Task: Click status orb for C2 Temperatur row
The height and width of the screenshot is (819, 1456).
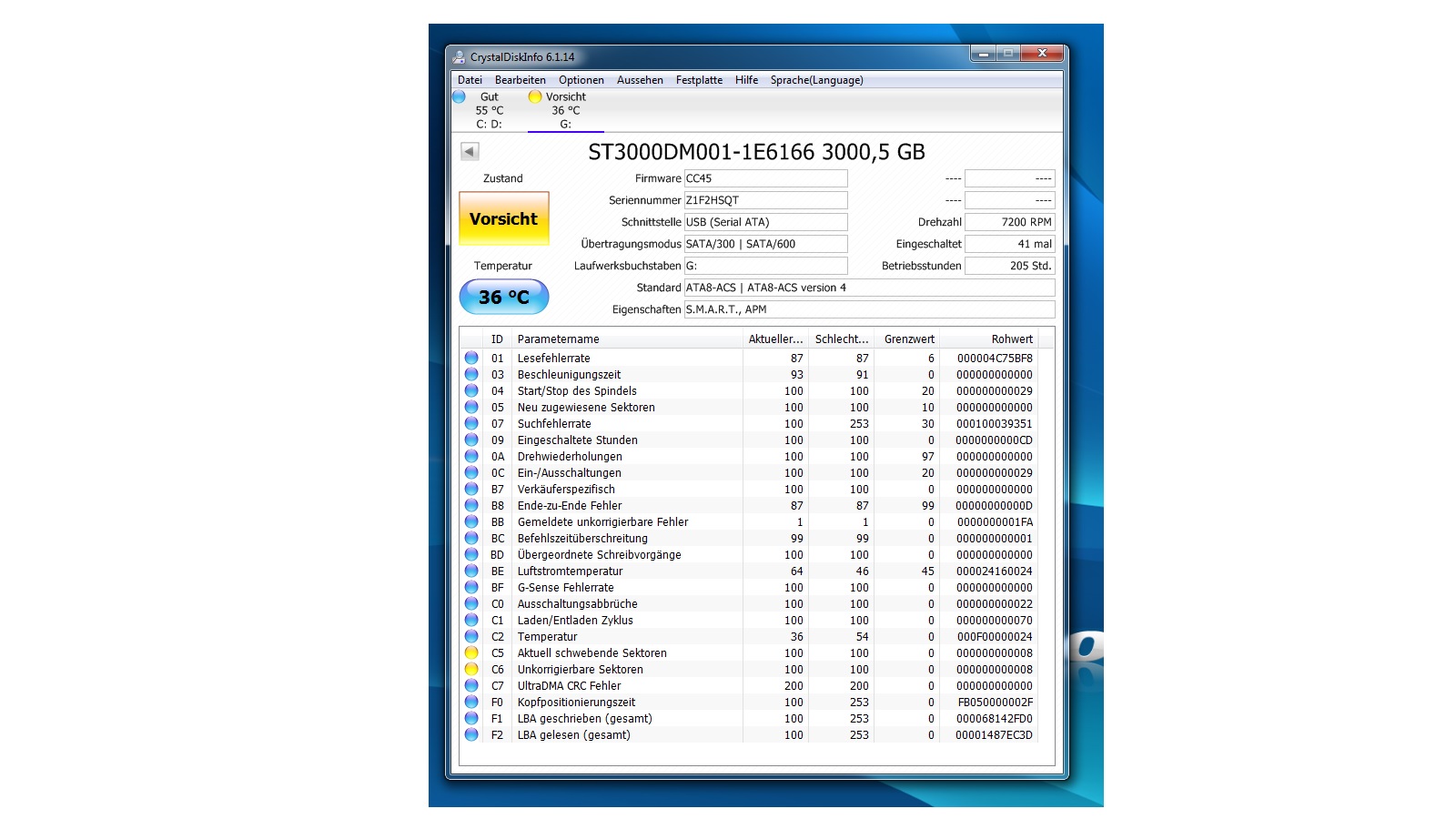Action: pyautogui.click(x=471, y=636)
